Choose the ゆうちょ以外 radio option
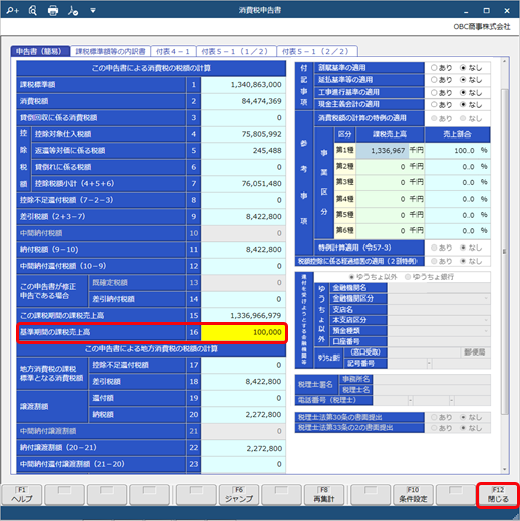520x521 pixels. [x=351, y=277]
